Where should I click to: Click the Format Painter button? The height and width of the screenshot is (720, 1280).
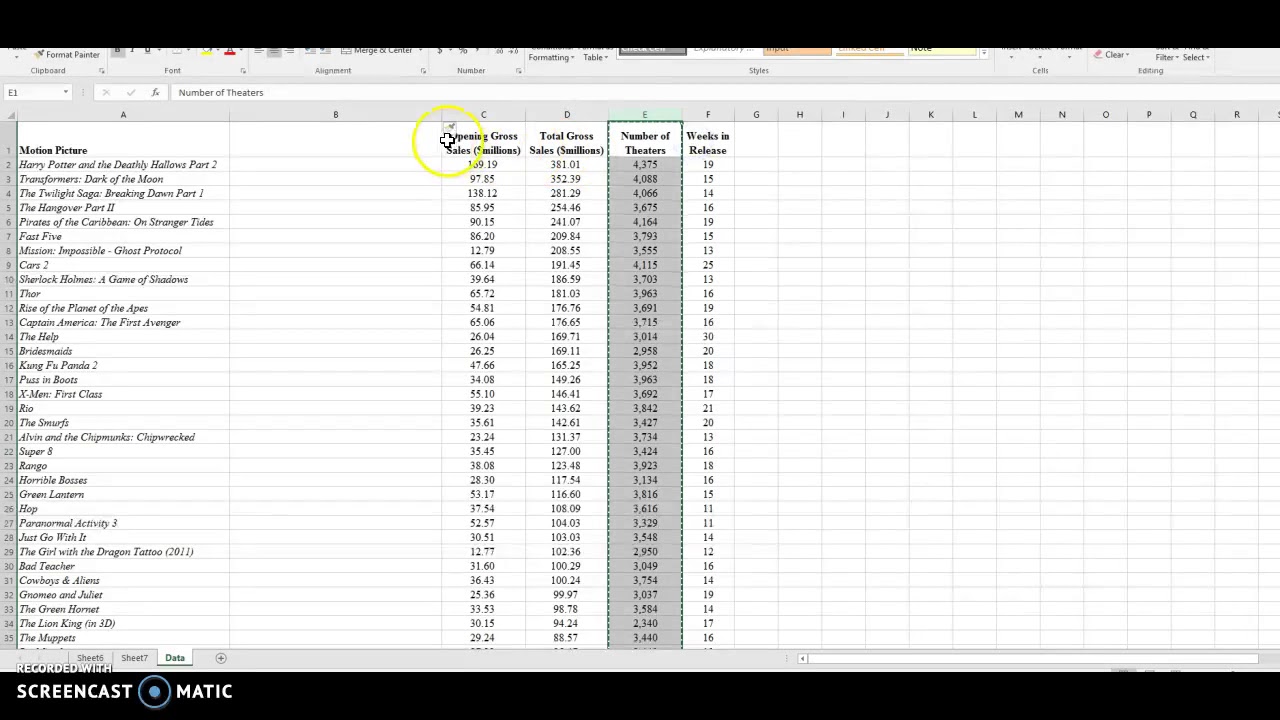point(67,54)
